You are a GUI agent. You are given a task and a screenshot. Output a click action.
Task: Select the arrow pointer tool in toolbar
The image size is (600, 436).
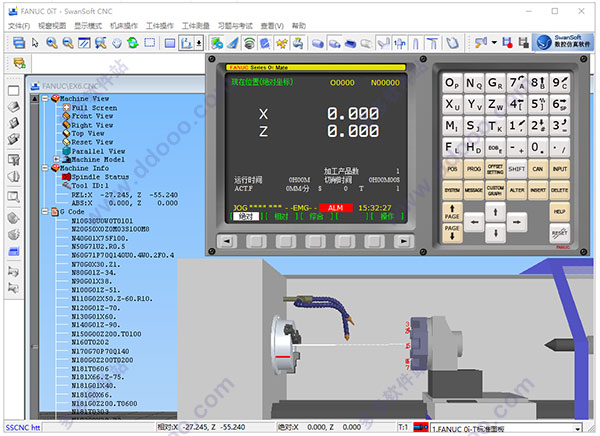(x=35, y=43)
